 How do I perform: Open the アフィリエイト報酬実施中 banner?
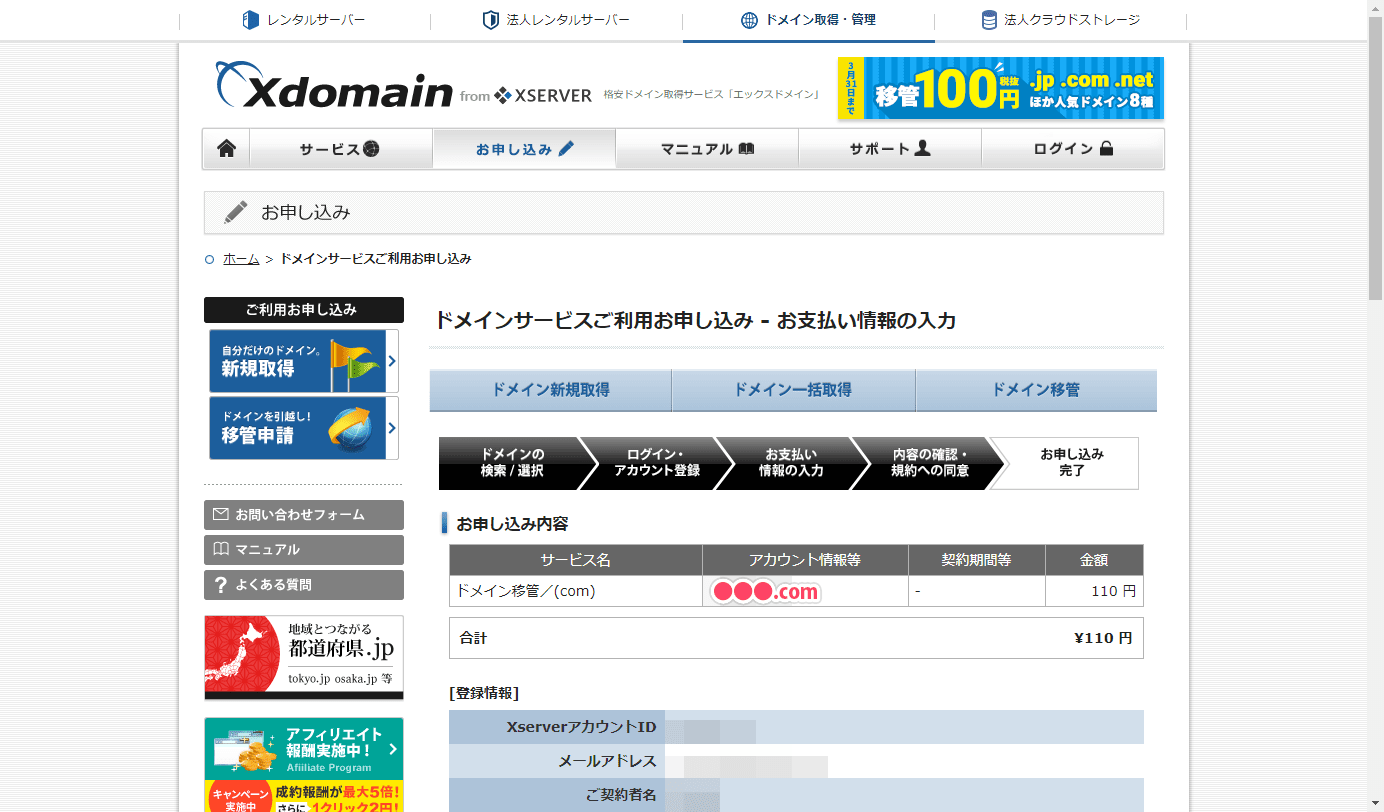coord(304,764)
